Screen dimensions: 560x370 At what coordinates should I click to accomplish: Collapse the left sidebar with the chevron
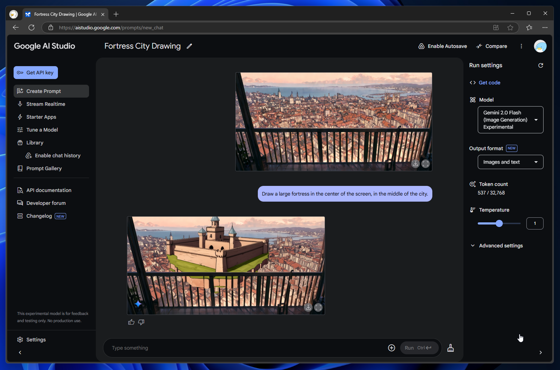(20, 352)
